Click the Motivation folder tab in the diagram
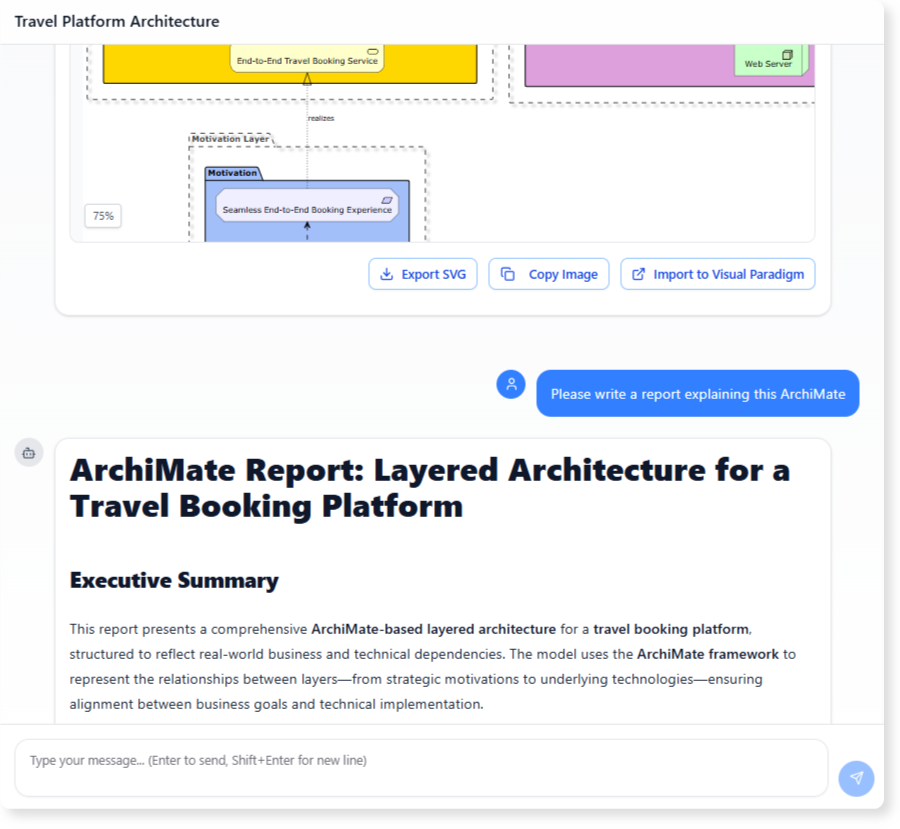Viewport: 900px width, 829px height. [232, 172]
